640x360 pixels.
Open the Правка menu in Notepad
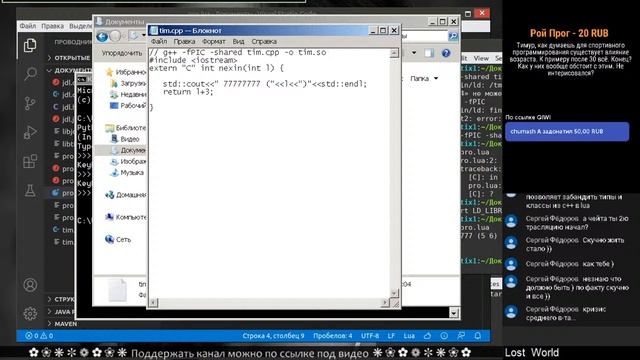(184, 42)
